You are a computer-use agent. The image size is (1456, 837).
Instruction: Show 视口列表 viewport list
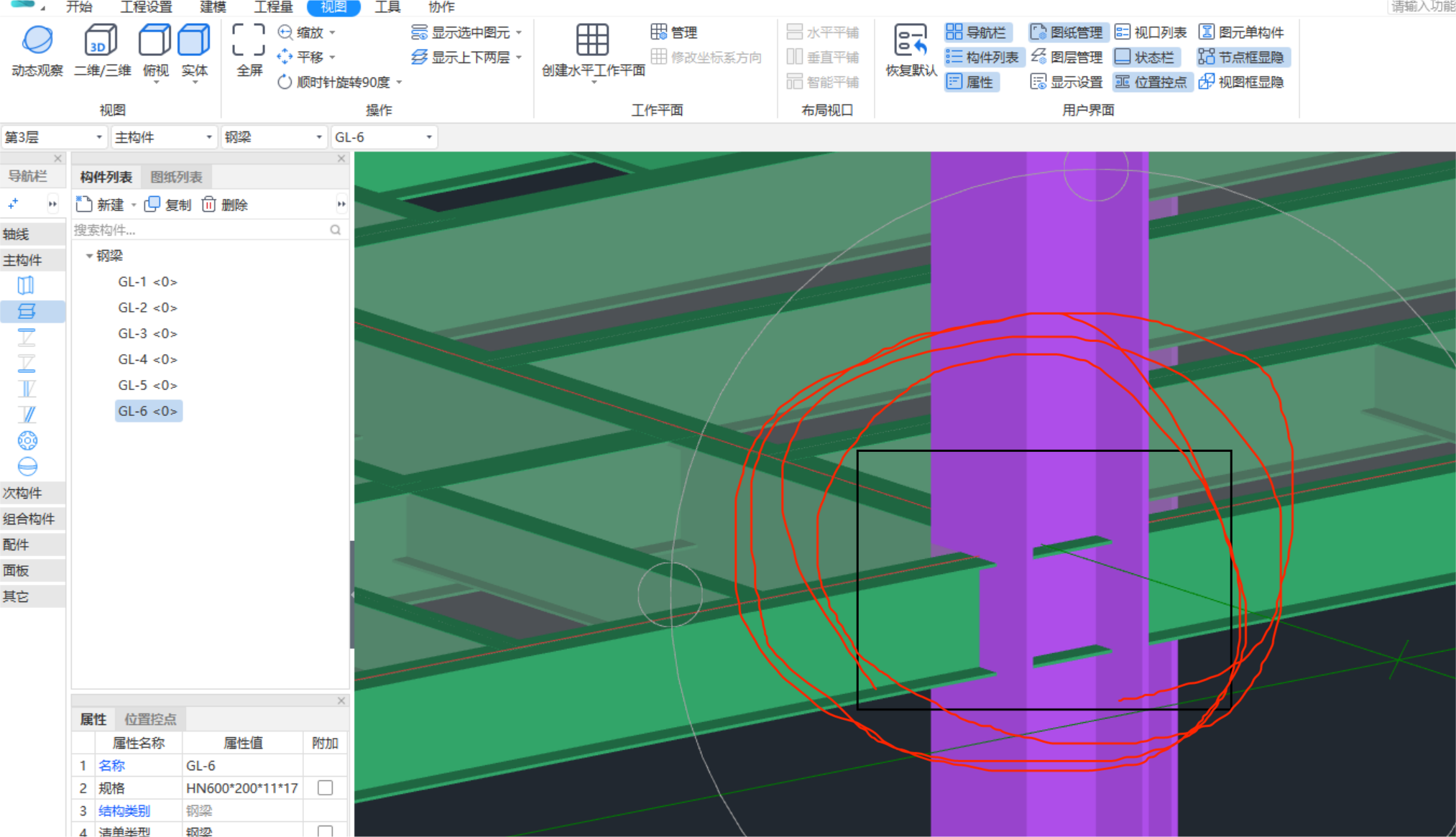[x=1151, y=32]
